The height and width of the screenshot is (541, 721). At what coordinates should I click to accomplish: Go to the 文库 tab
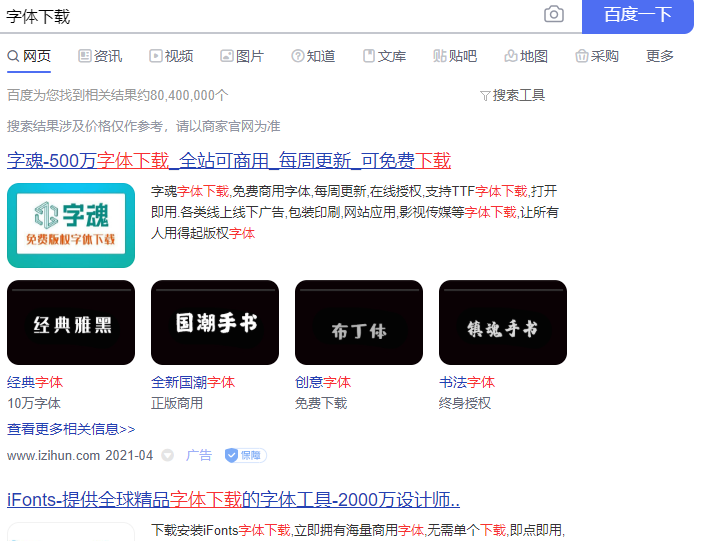coord(384,56)
